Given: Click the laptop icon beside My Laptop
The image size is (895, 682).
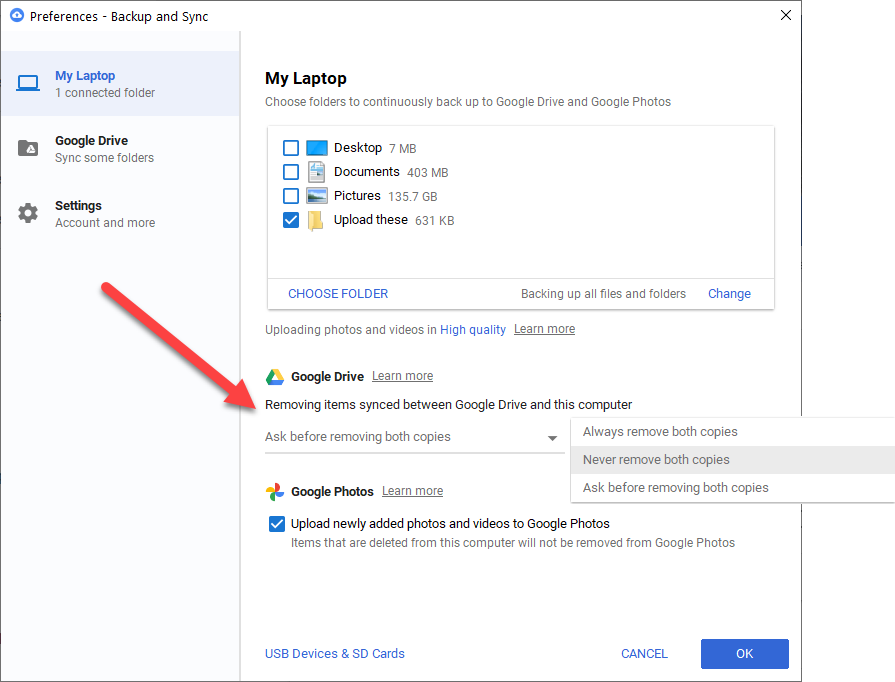Looking at the screenshot, I should [x=28, y=83].
